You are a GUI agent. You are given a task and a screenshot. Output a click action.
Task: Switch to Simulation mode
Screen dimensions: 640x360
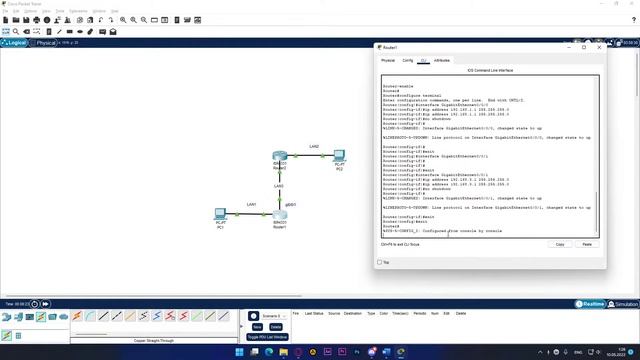pos(623,304)
